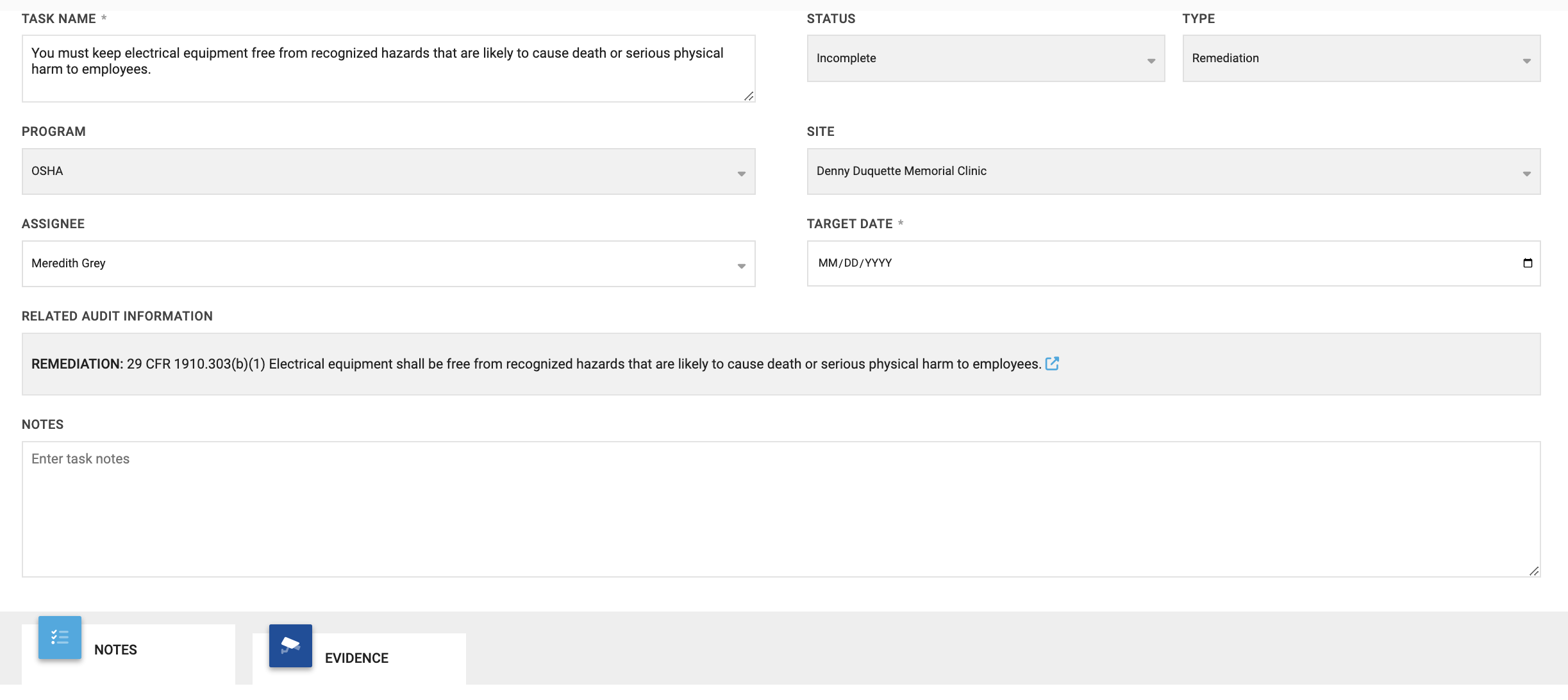Viewport: 1568px width, 700px height.
Task: Open the Type dropdown showing Remediation
Action: pos(1360,58)
